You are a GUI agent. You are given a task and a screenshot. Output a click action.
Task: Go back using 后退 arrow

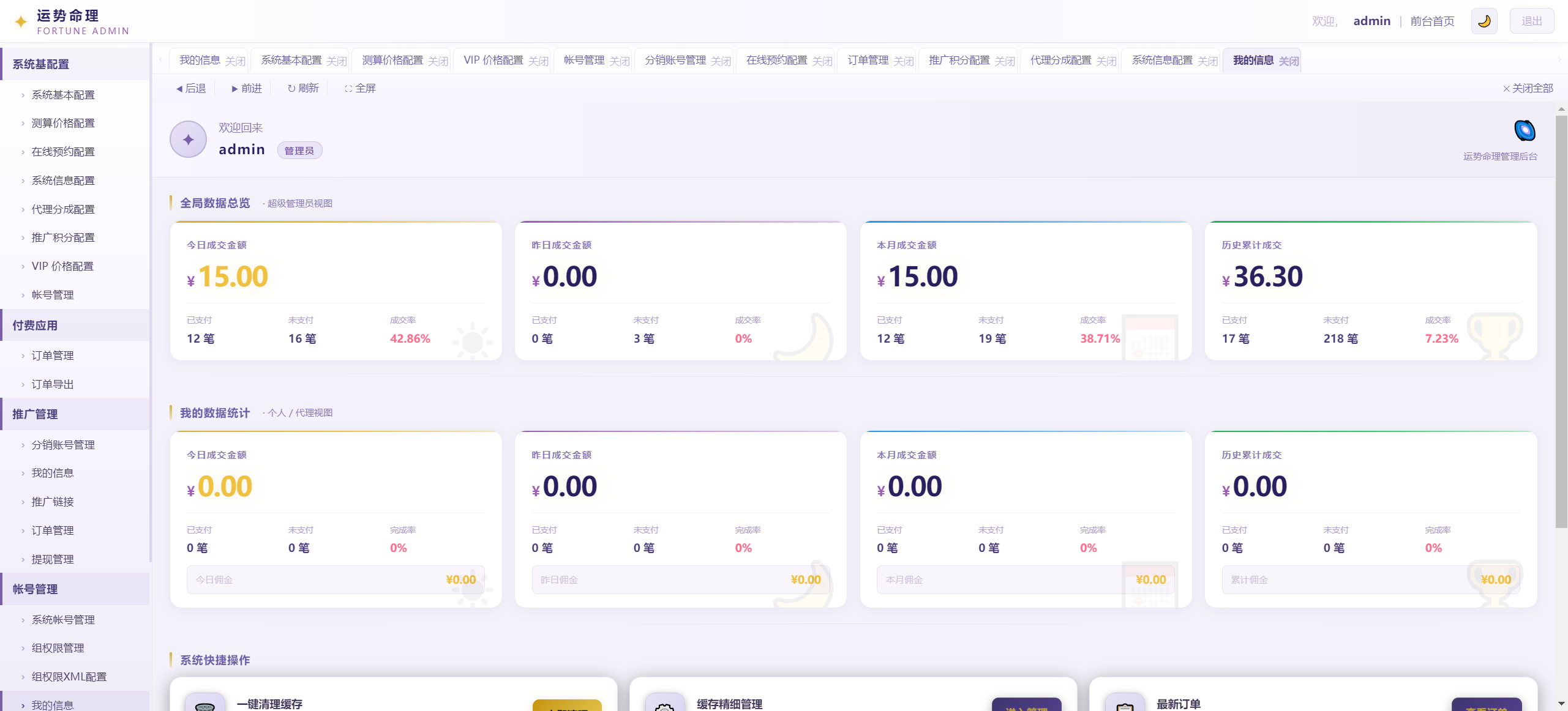tap(191, 88)
